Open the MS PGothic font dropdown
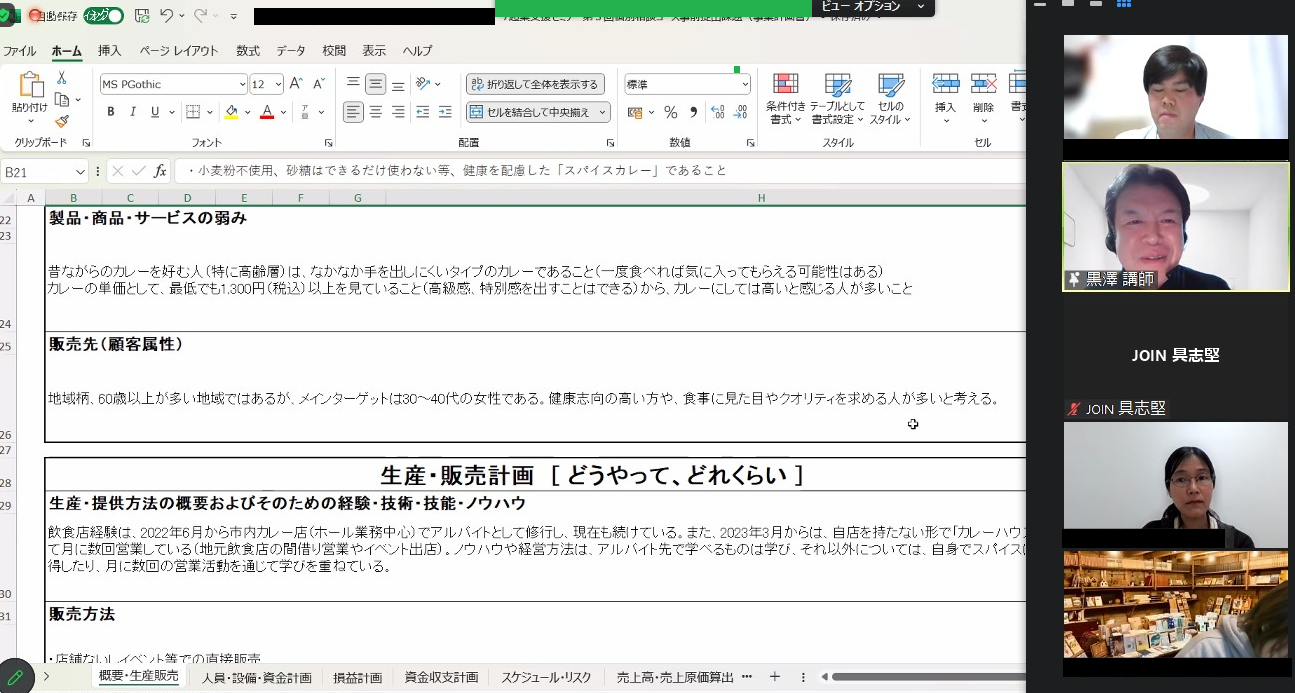The height and width of the screenshot is (693, 1295). 242,85
